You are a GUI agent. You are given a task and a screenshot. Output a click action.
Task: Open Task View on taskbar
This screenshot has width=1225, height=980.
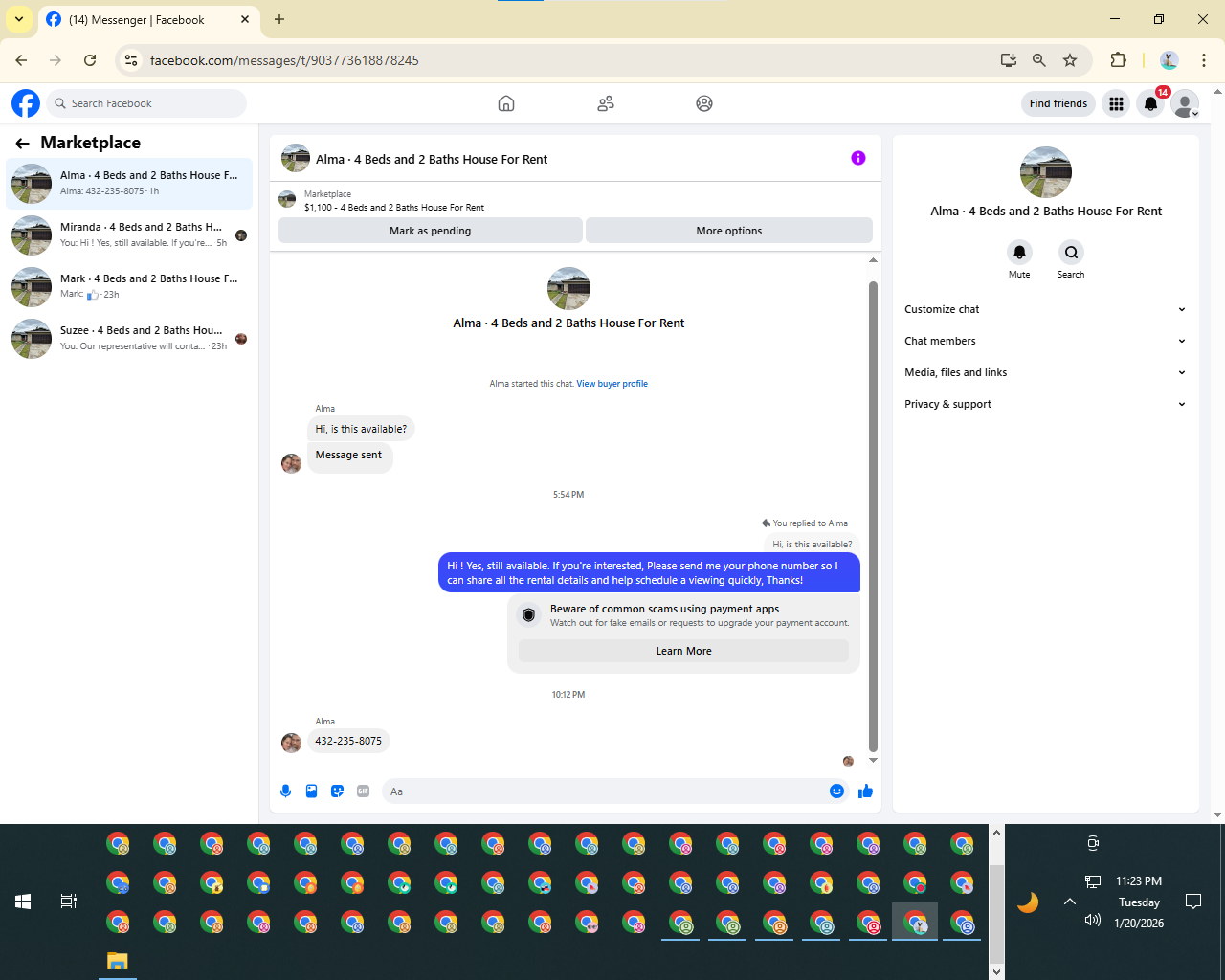pos(69,902)
